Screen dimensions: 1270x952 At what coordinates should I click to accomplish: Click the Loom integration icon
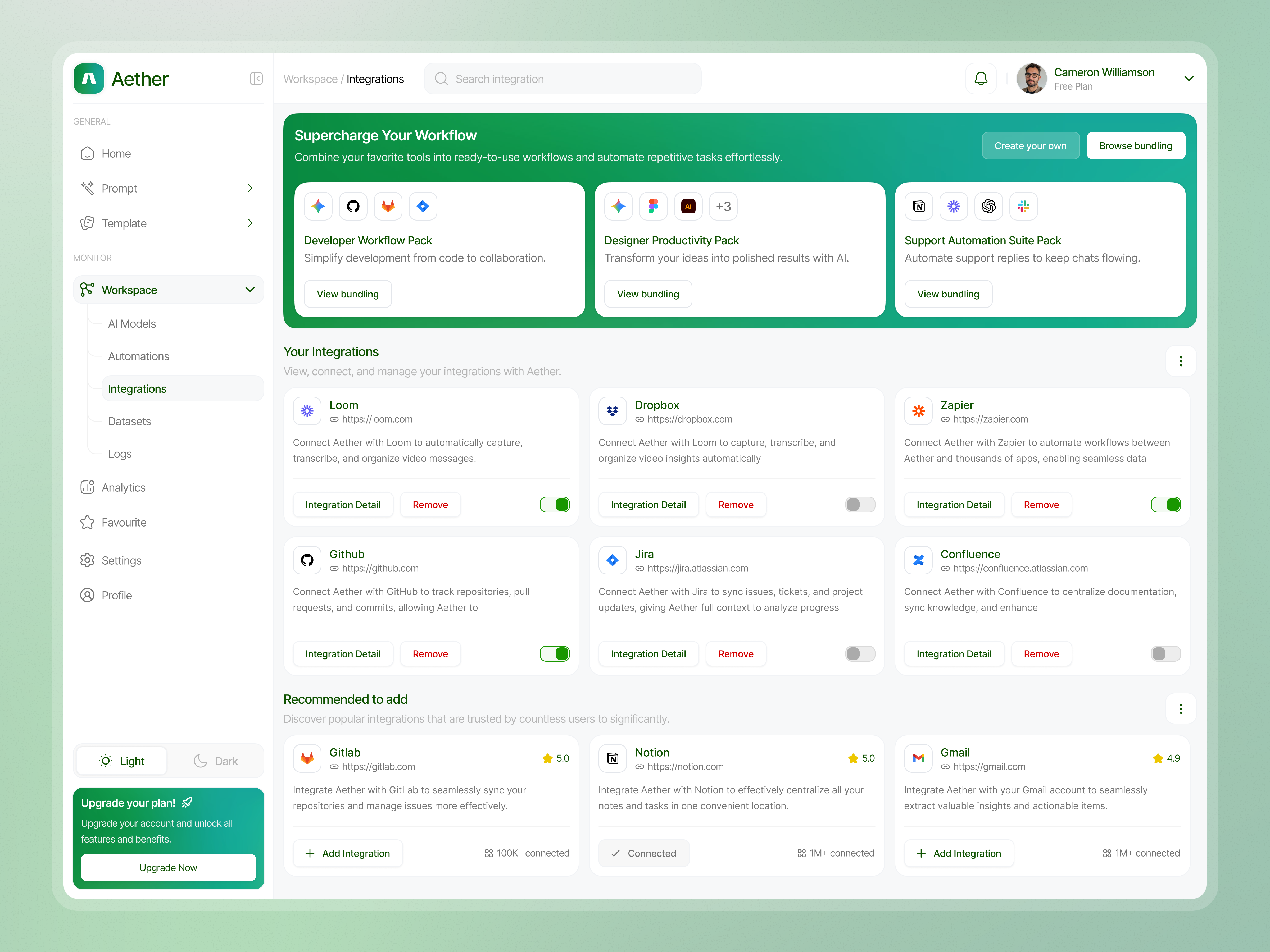307,411
